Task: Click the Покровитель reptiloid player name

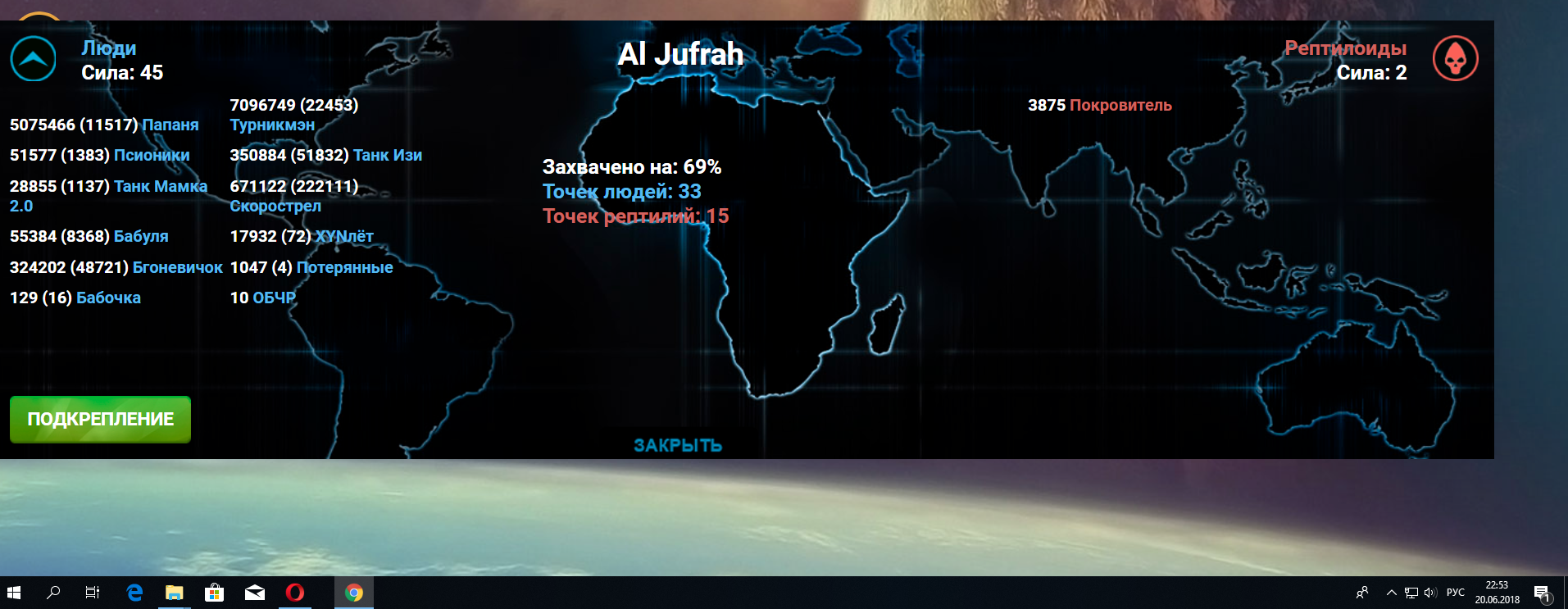Action: [1120, 105]
